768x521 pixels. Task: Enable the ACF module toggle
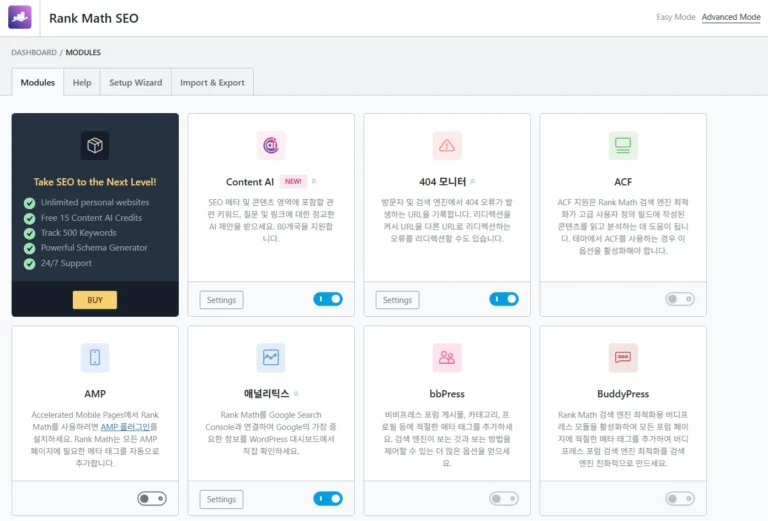680,299
